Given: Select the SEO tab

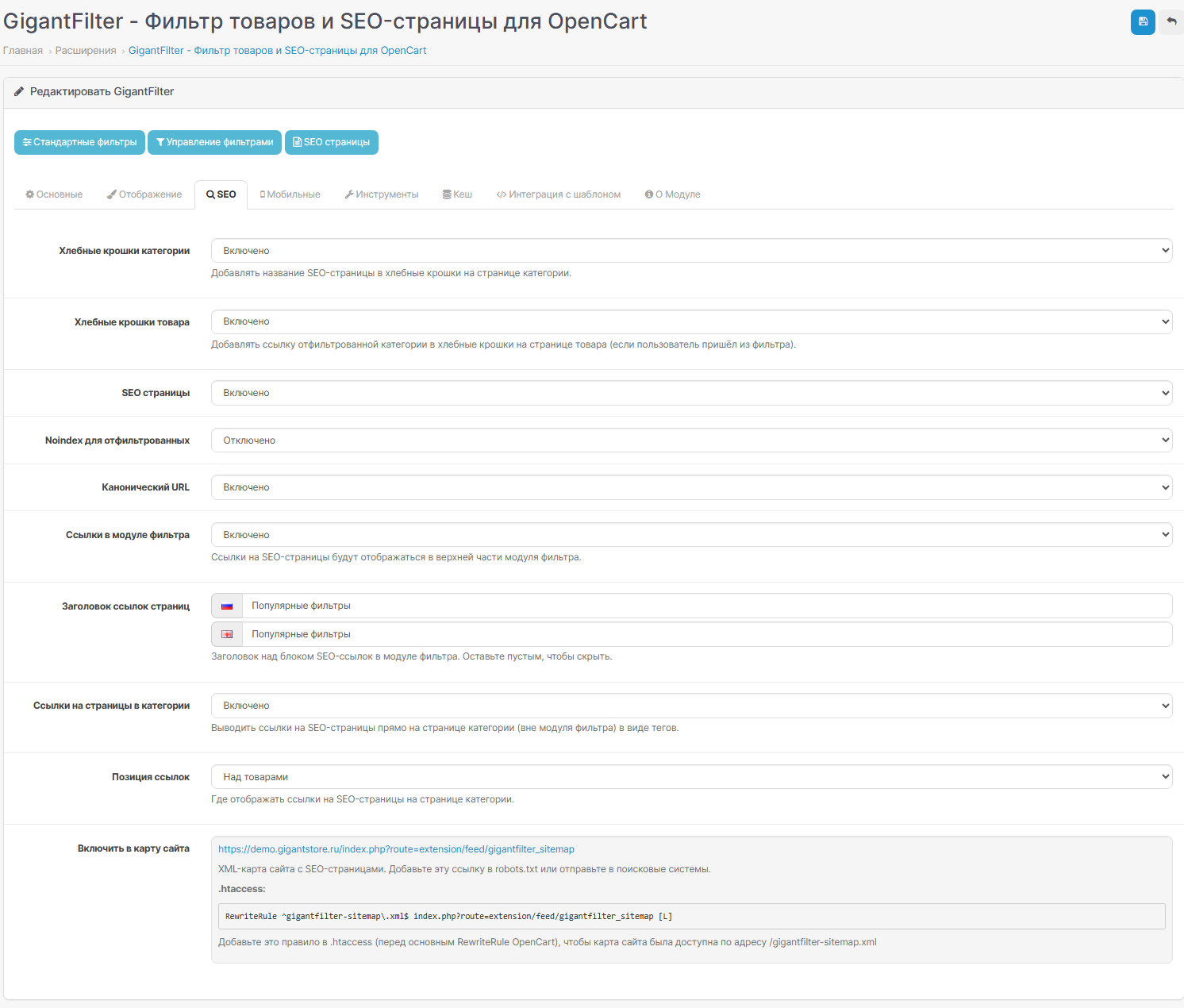Looking at the screenshot, I should pos(221,194).
